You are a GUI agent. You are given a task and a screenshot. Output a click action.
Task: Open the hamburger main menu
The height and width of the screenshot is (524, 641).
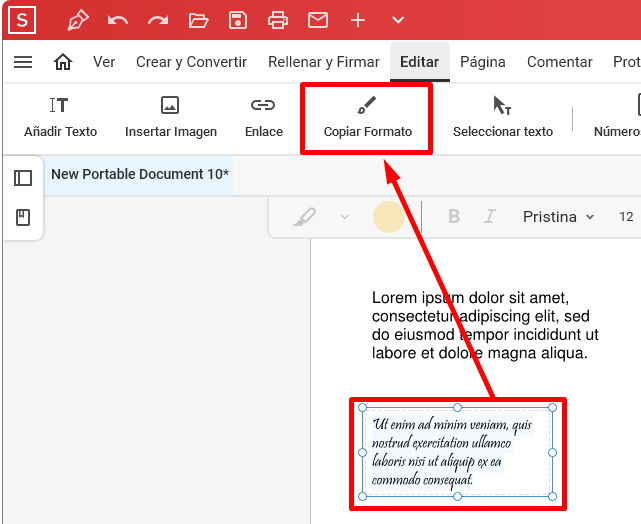(23, 62)
